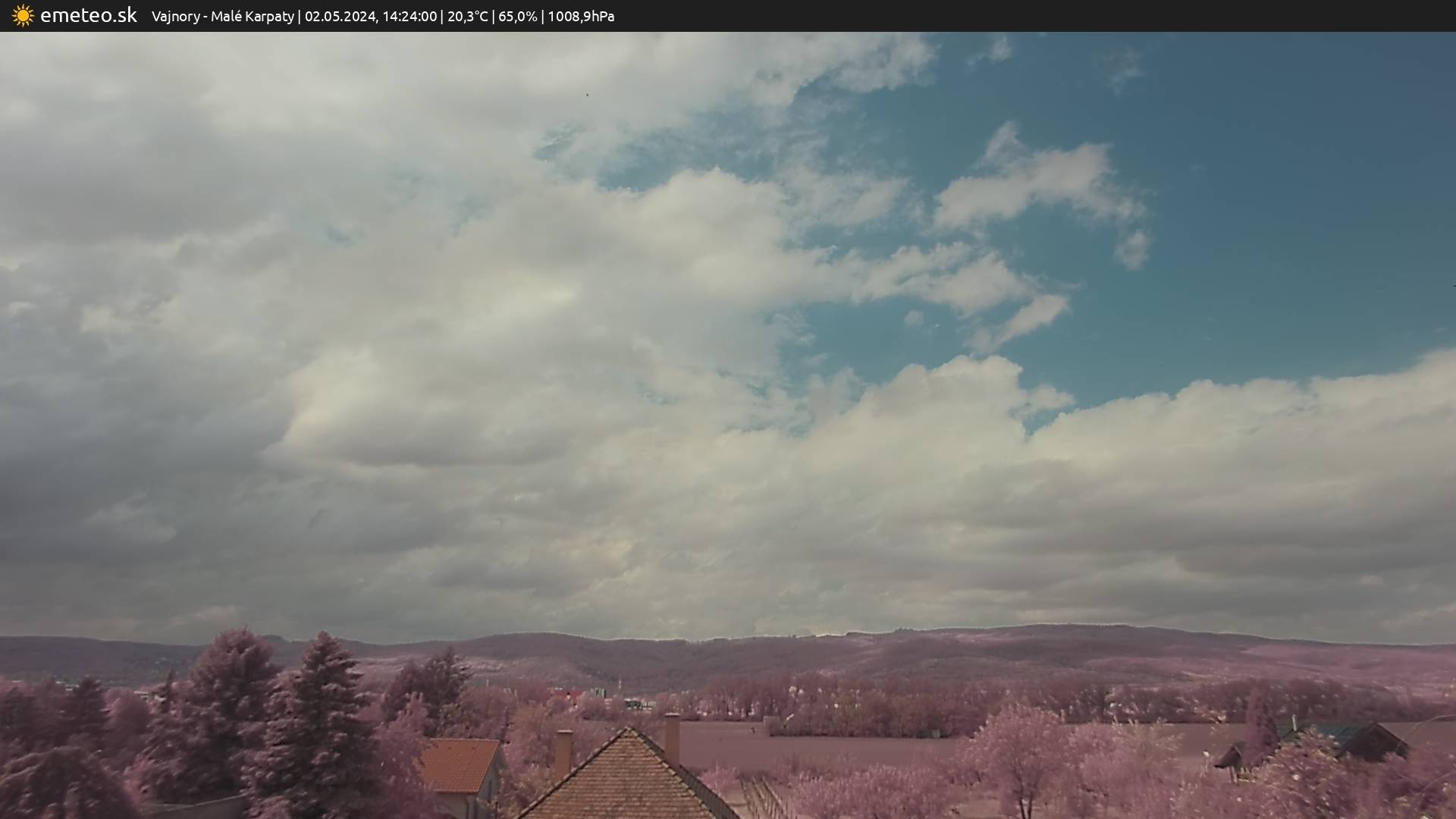Click the date 02.05.2024 in header
This screenshot has height=819, width=1456.
tap(340, 17)
